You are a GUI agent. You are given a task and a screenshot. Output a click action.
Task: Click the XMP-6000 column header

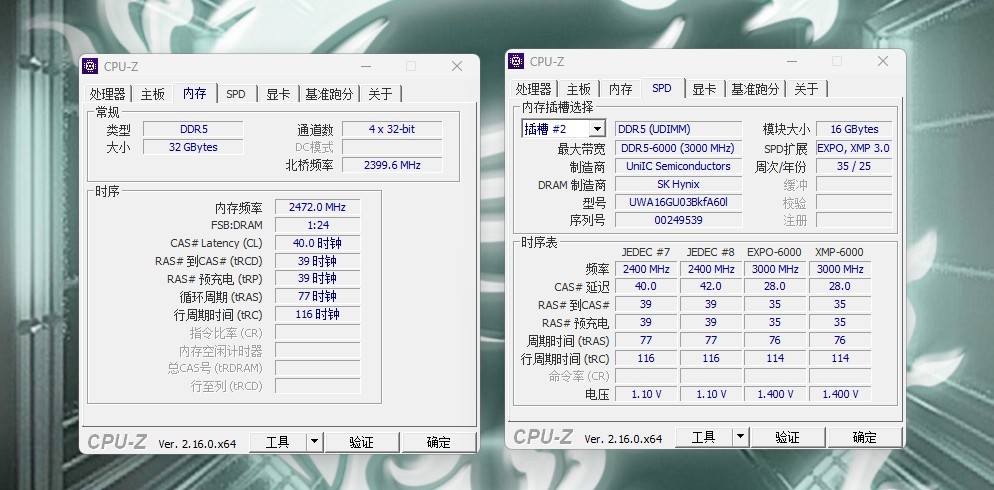840,252
